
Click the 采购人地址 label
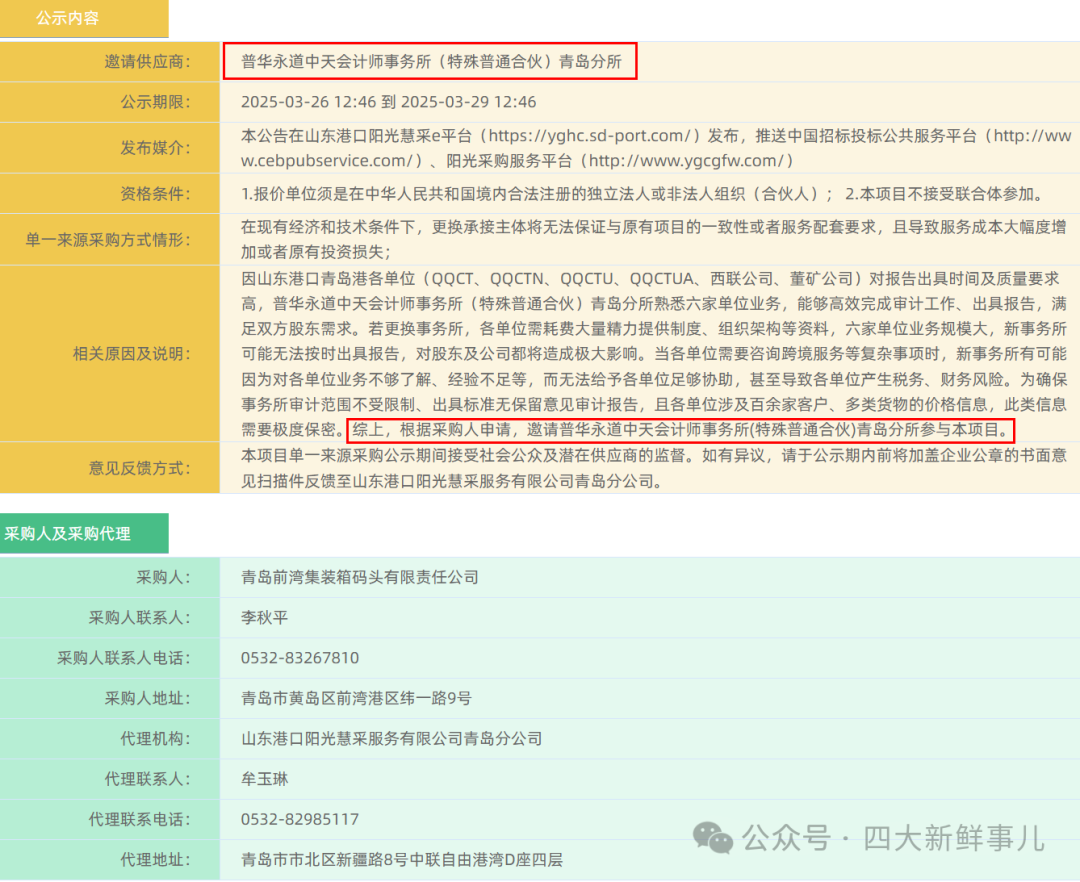(x=147, y=699)
